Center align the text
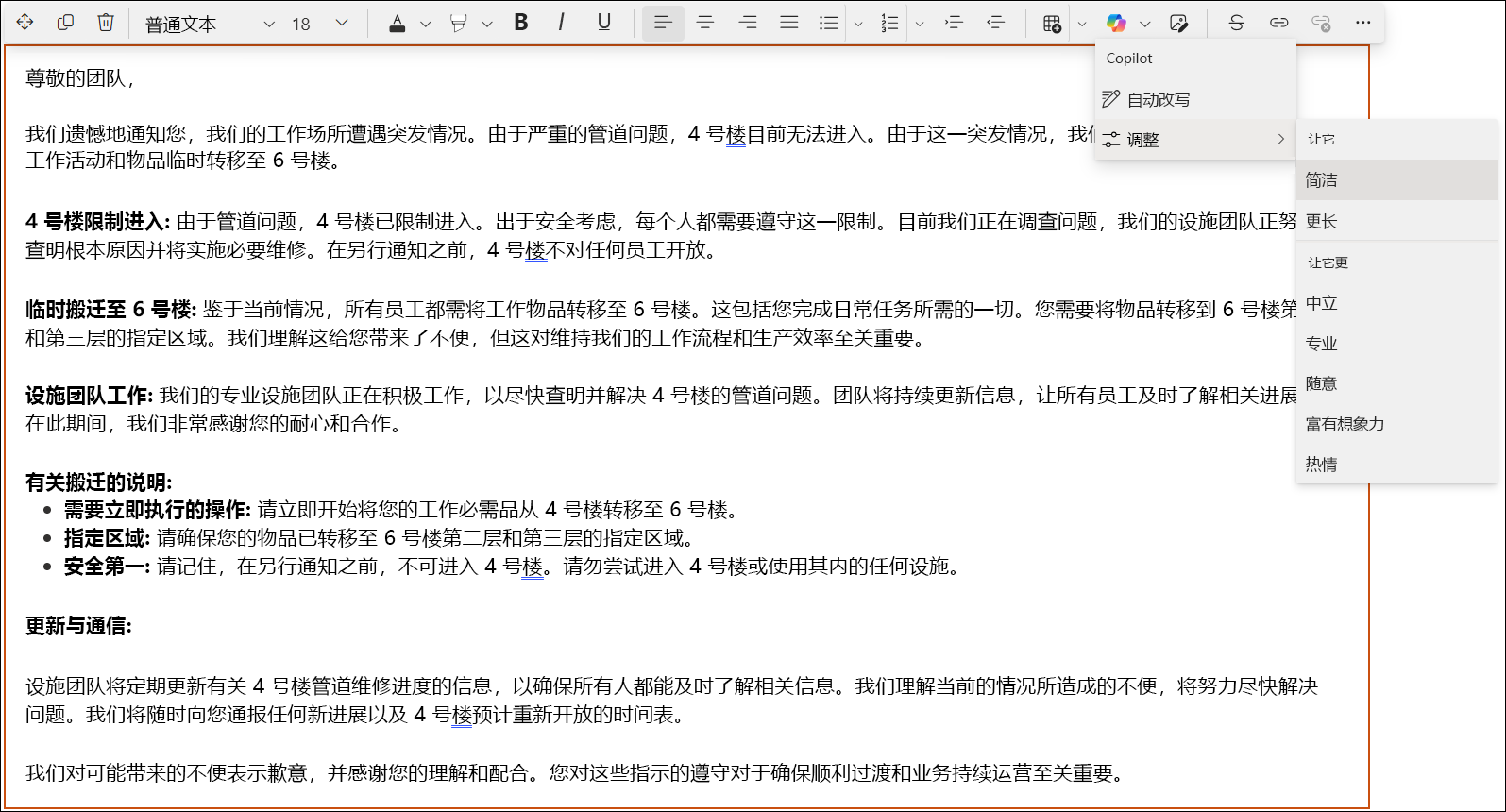This screenshot has height=812, width=1506. pos(705,23)
